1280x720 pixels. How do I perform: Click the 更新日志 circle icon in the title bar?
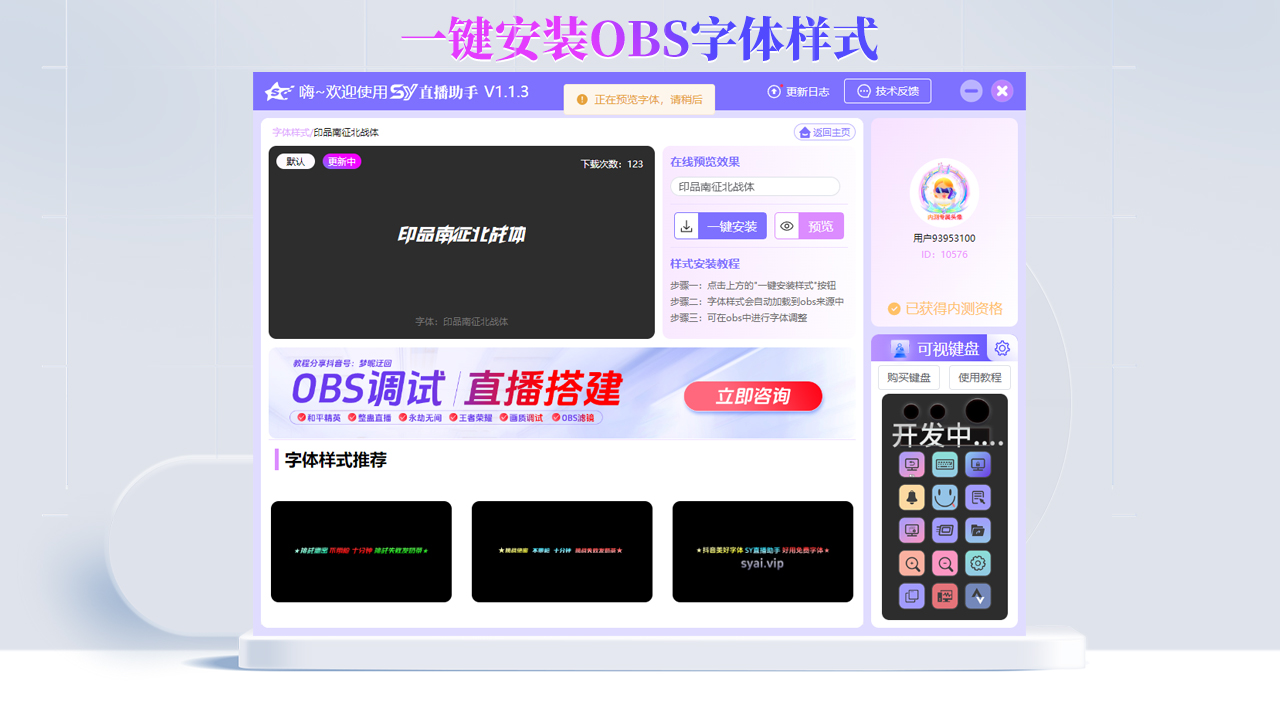pyautogui.click(x=774, y=91)
